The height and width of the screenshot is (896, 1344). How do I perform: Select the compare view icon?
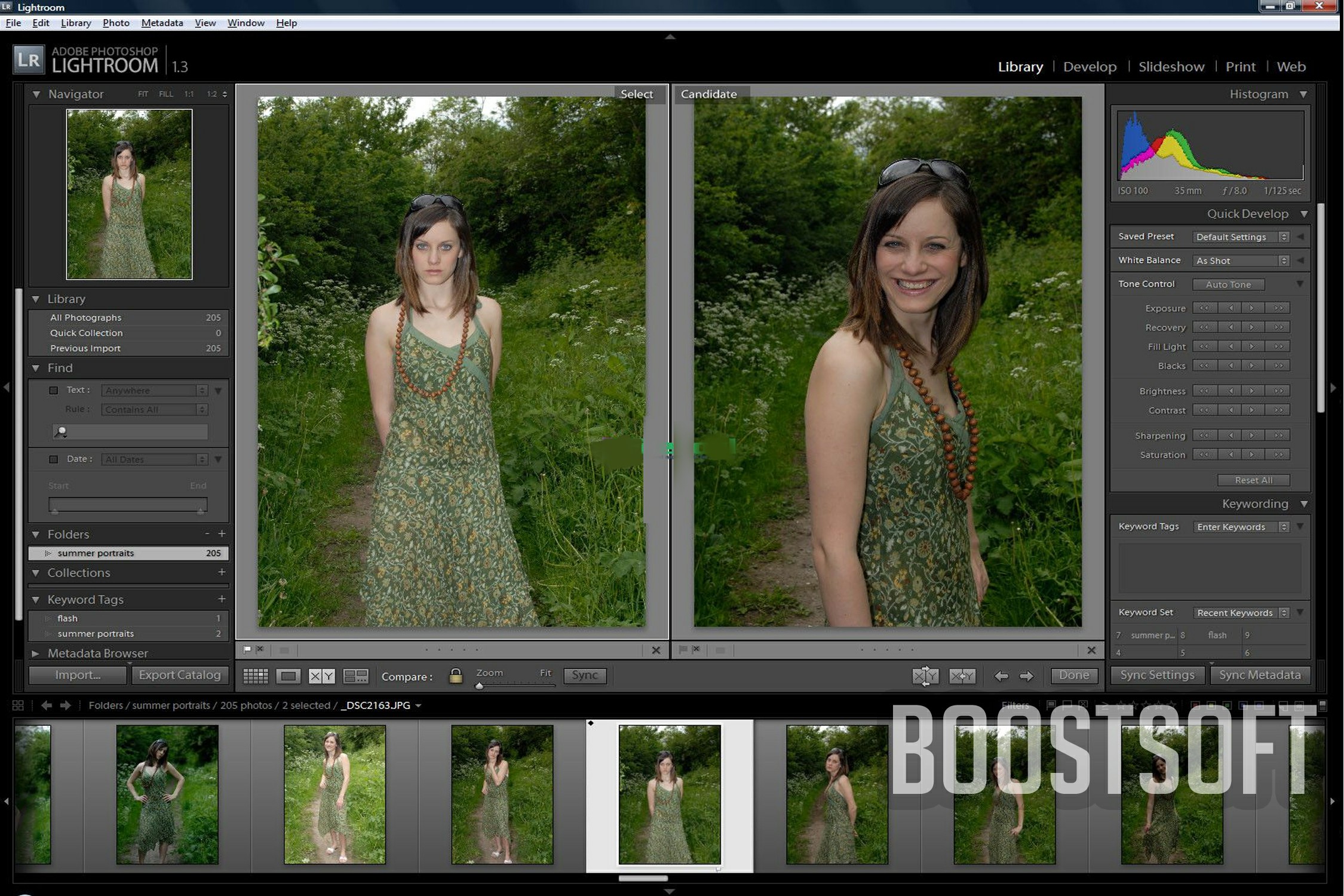pyautogui.click(x=322, y=675)
